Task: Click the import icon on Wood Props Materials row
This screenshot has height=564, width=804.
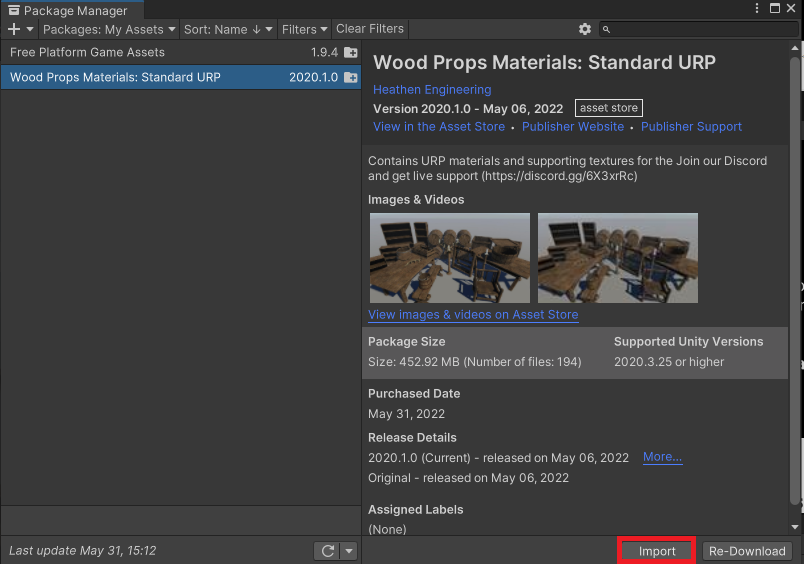Action: point(351,77)
